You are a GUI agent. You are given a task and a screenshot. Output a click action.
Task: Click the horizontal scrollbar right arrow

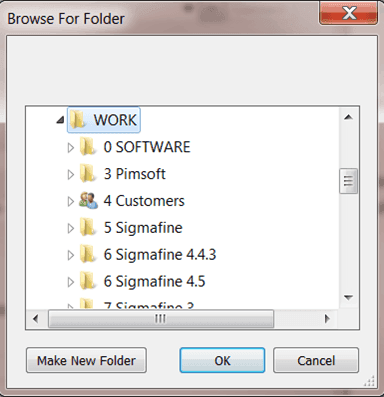coord(327,319)
